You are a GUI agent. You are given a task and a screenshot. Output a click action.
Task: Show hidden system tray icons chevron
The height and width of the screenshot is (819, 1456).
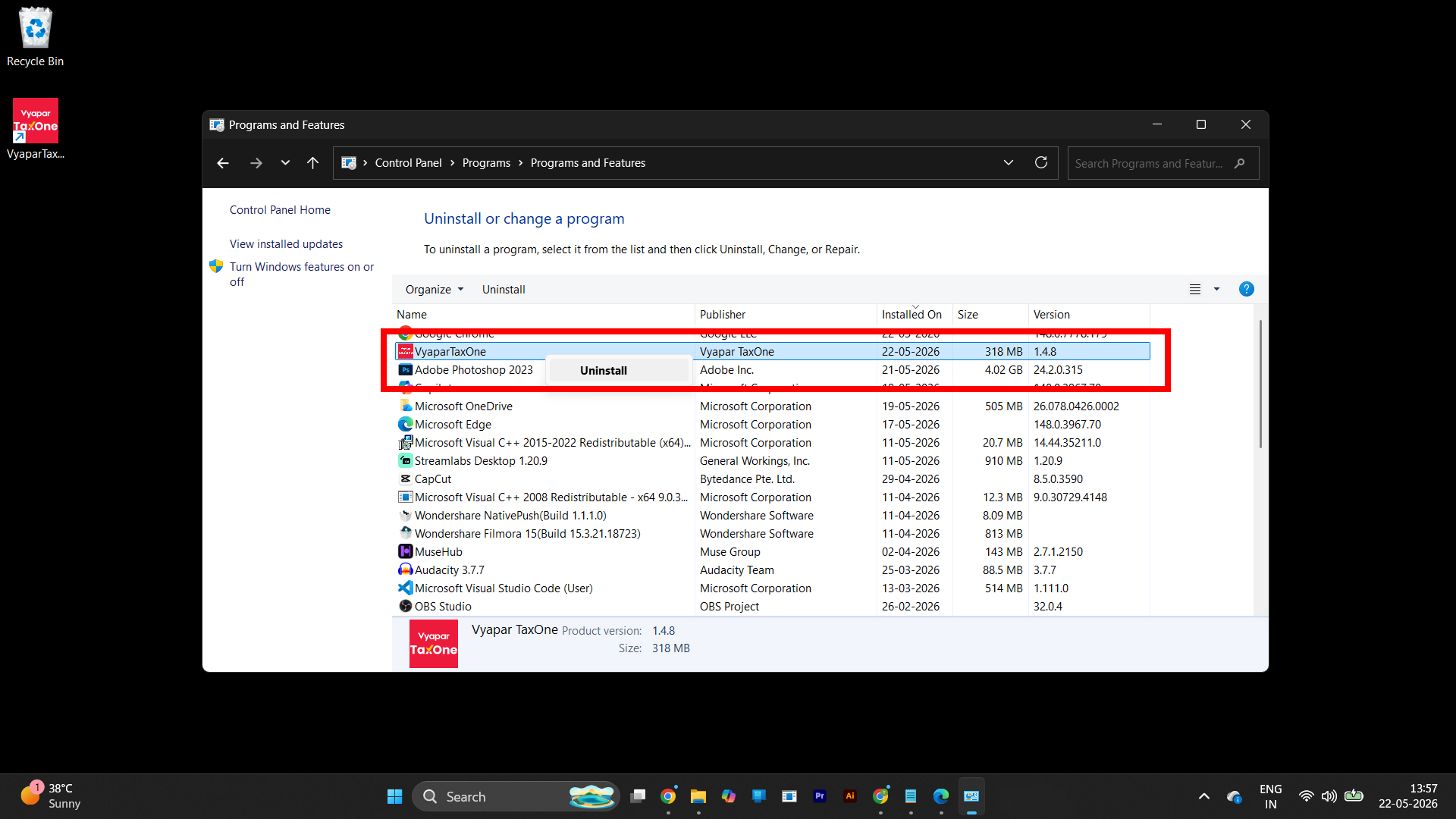1203,796
